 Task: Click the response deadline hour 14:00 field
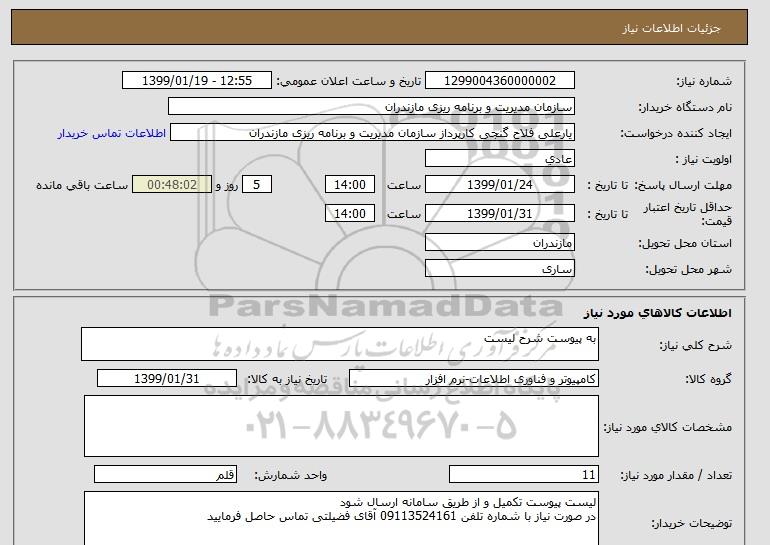point(350,185)
